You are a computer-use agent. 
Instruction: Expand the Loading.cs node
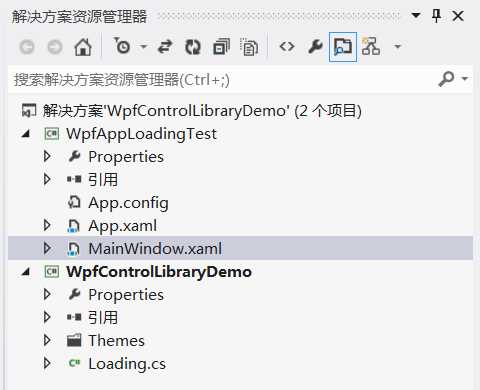(47, 363)
